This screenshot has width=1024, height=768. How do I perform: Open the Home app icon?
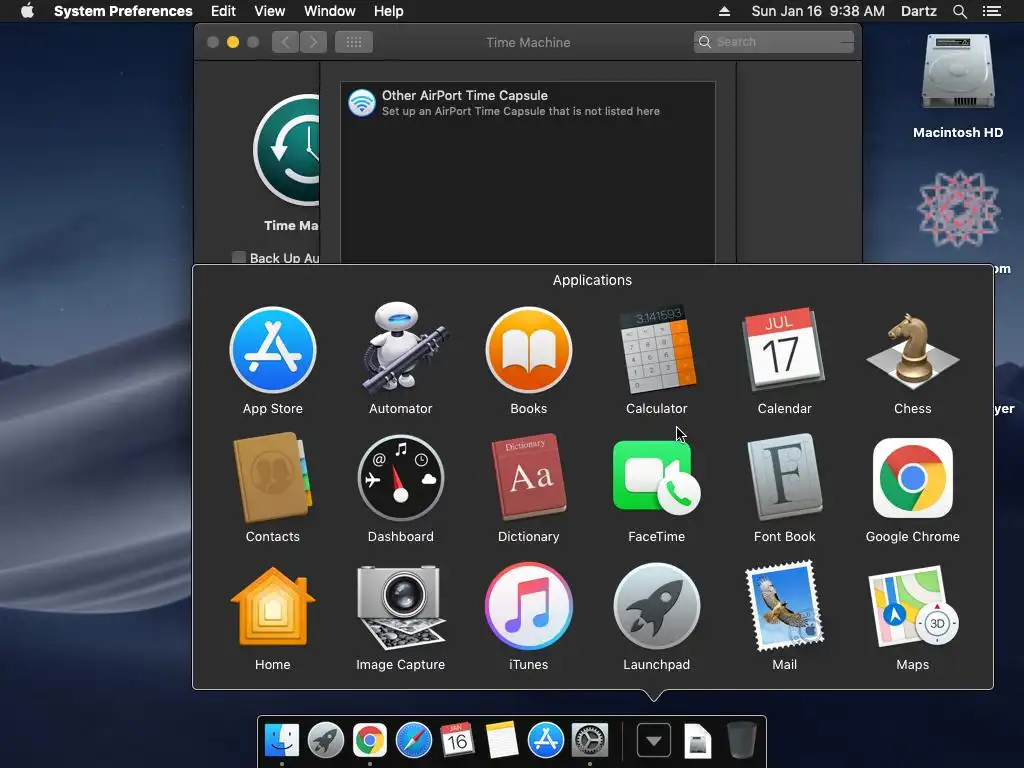click(x=273, y=606)
